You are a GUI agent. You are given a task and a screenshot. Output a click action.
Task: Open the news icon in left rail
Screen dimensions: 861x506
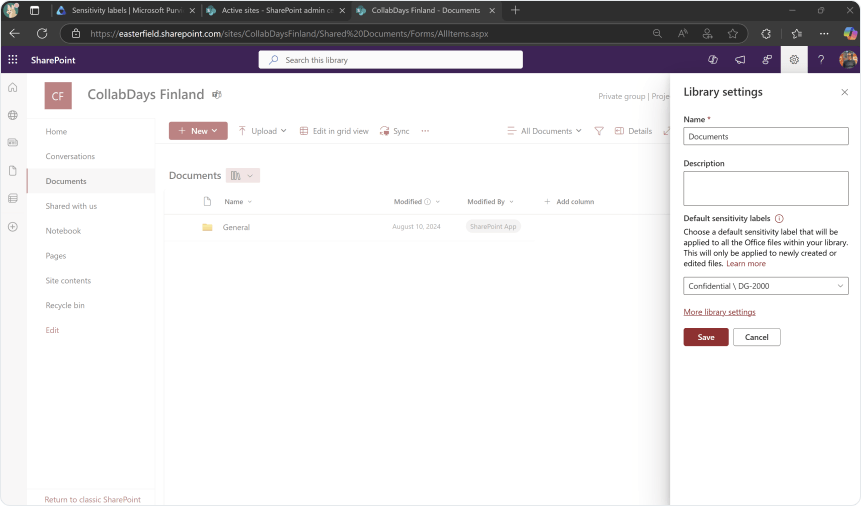(13, 143)
